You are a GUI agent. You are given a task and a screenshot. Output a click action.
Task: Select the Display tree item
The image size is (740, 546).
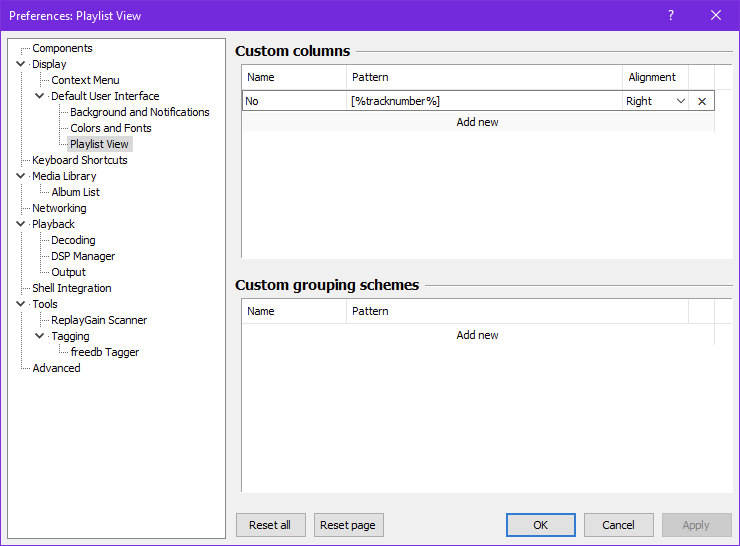click(49, 64)
